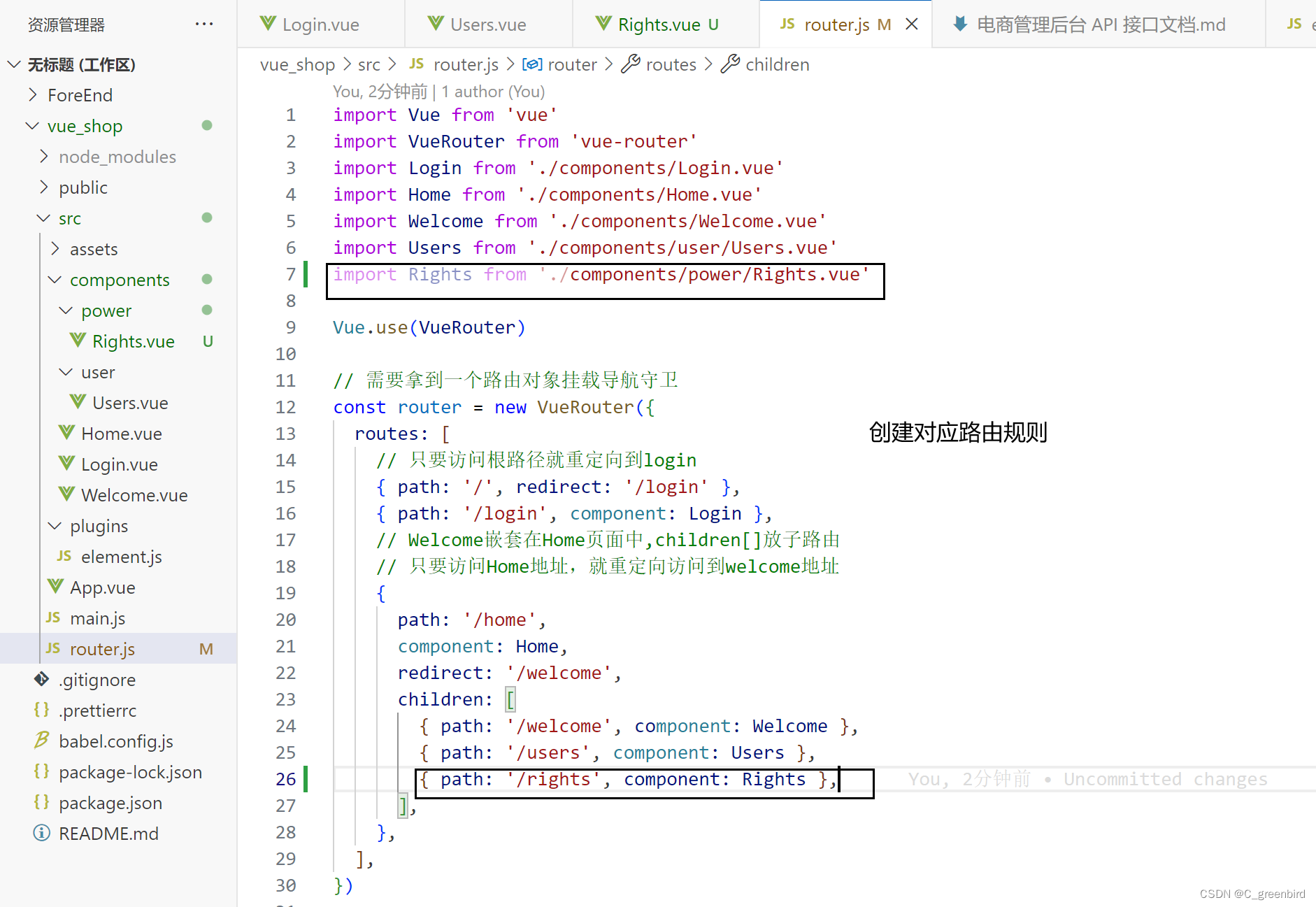Screen dimensions: 1316x907
Task: Click the JS icon beside main.js
Action: 53,617
